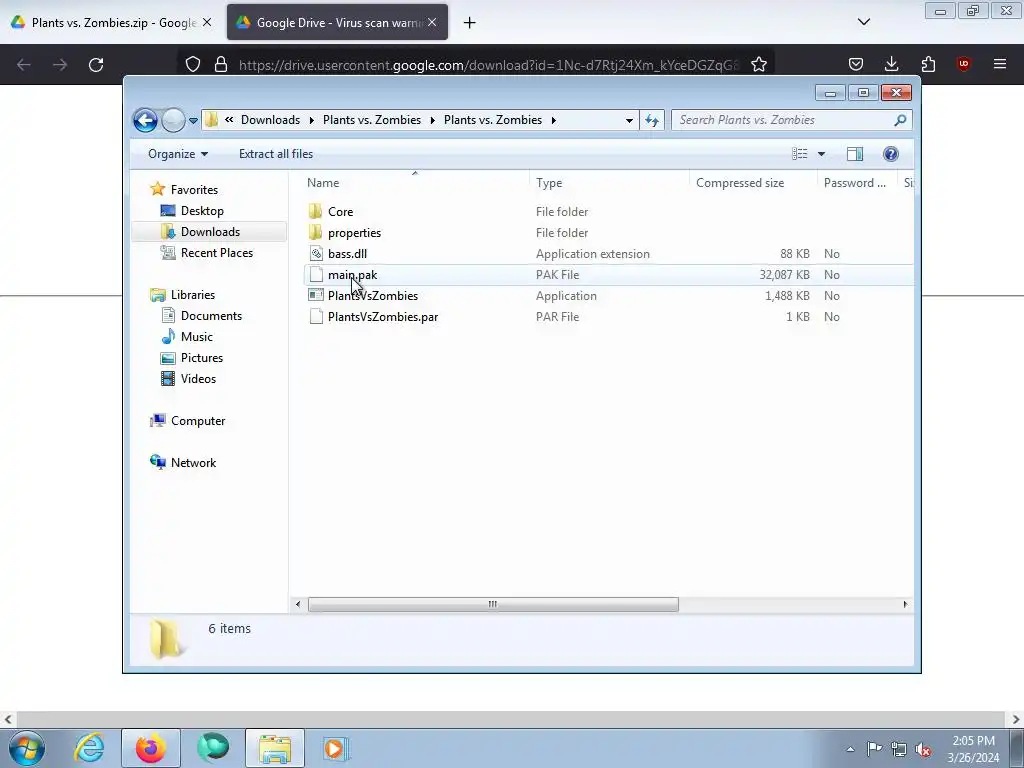Select the PlantsVsZombies application

tap(372, 296)
